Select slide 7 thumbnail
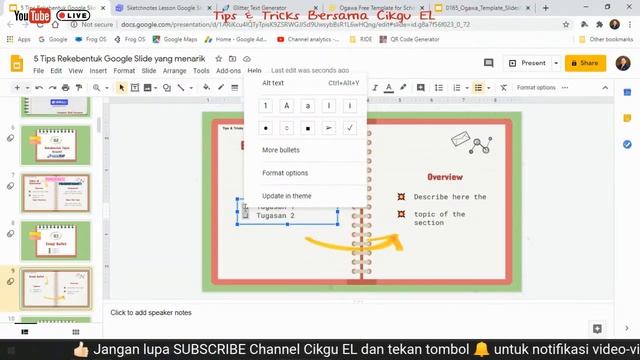The height and width of the screenshot is (360, 640). click(x=56, y=193)
